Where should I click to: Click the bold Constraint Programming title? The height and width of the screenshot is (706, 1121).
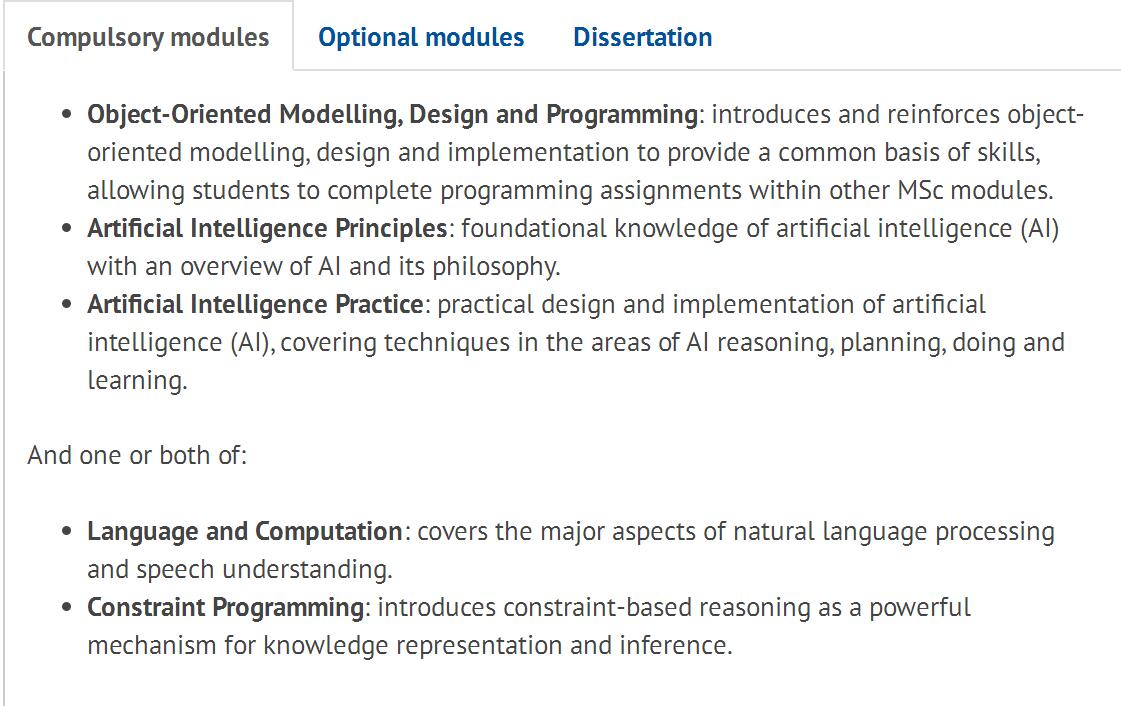point(226,607)
